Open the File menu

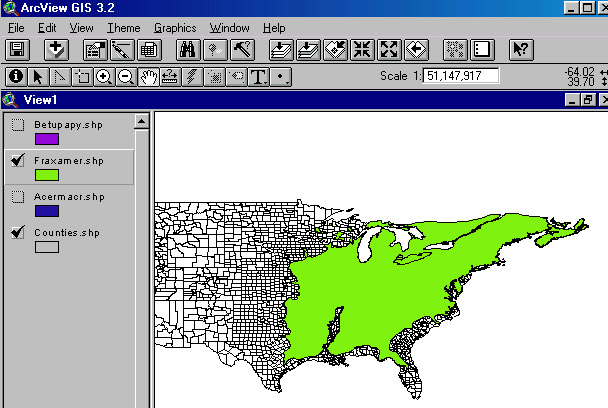[x=16, y=28]
